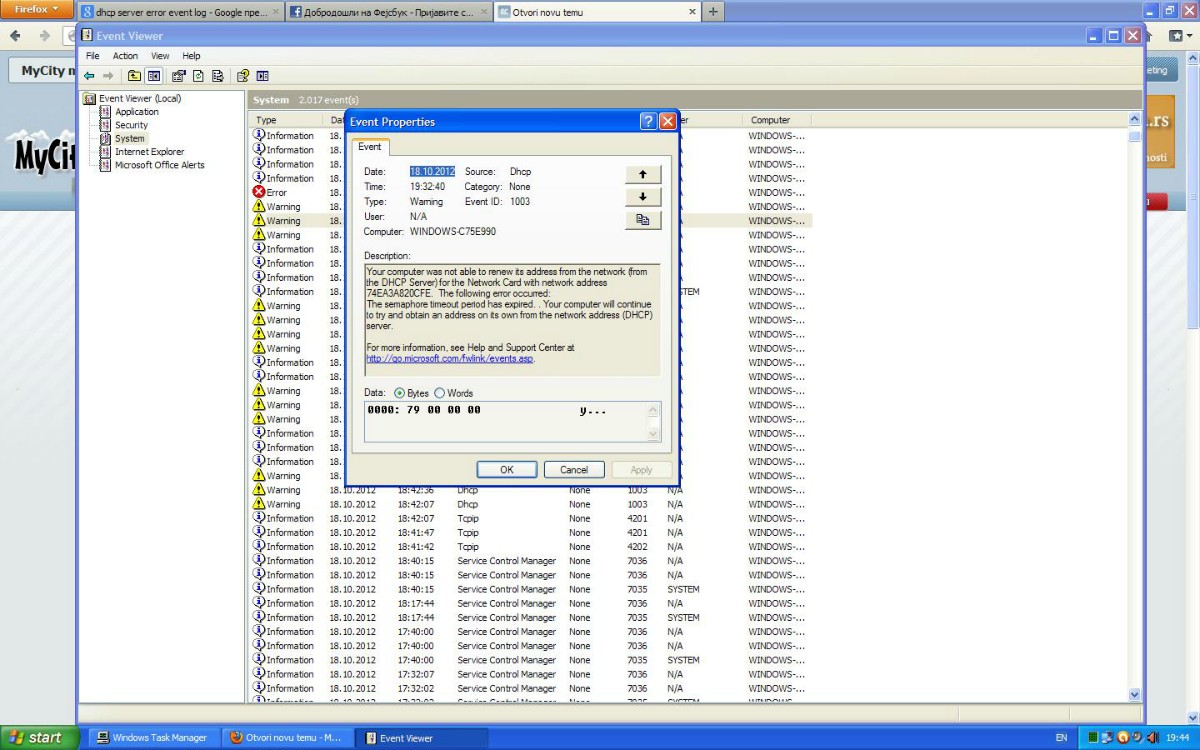Click the last toolbar icon after Help
Viewport: 1200px width, 750px height.
262,76
